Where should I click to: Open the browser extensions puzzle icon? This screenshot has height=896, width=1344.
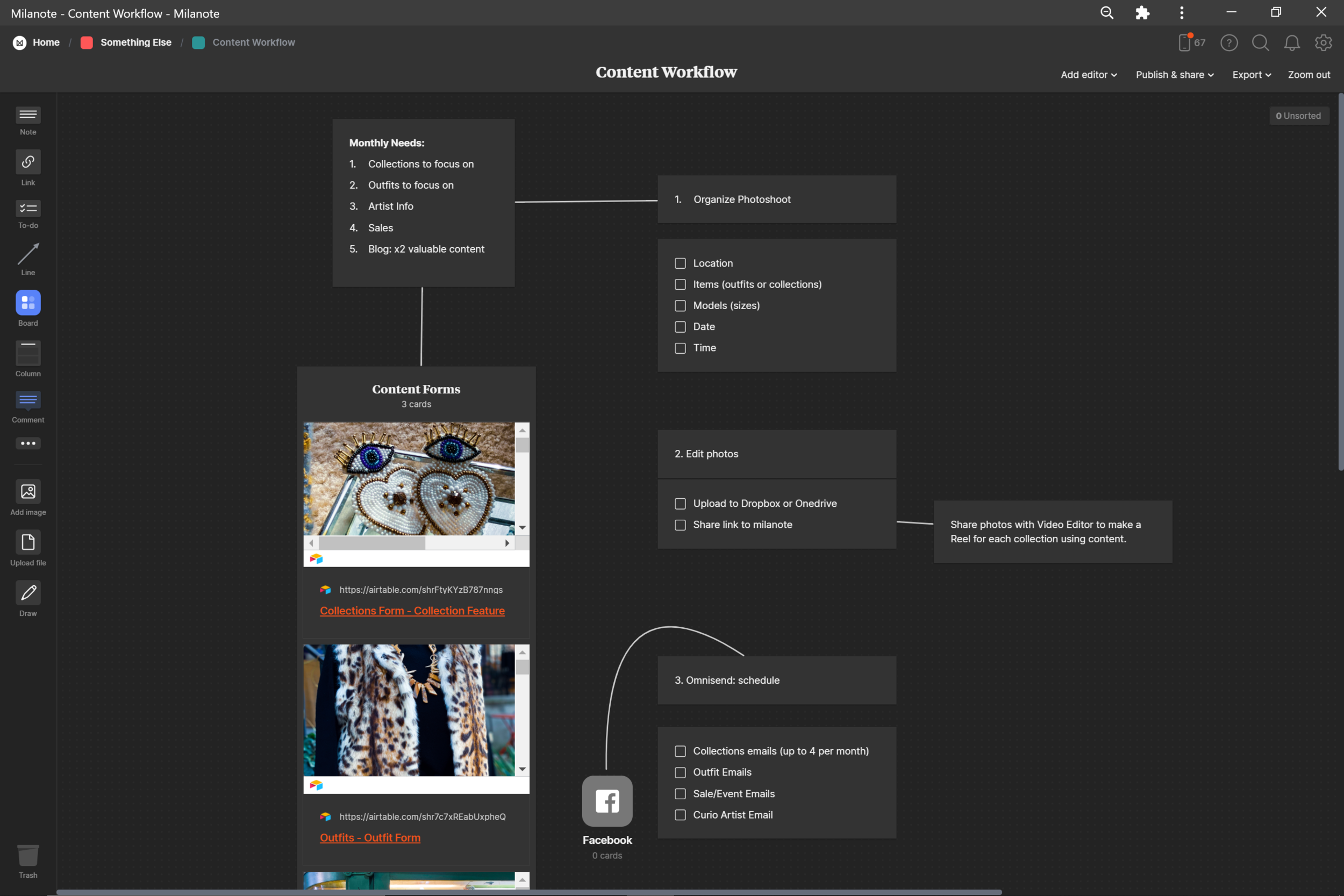tap(1142, 12)
